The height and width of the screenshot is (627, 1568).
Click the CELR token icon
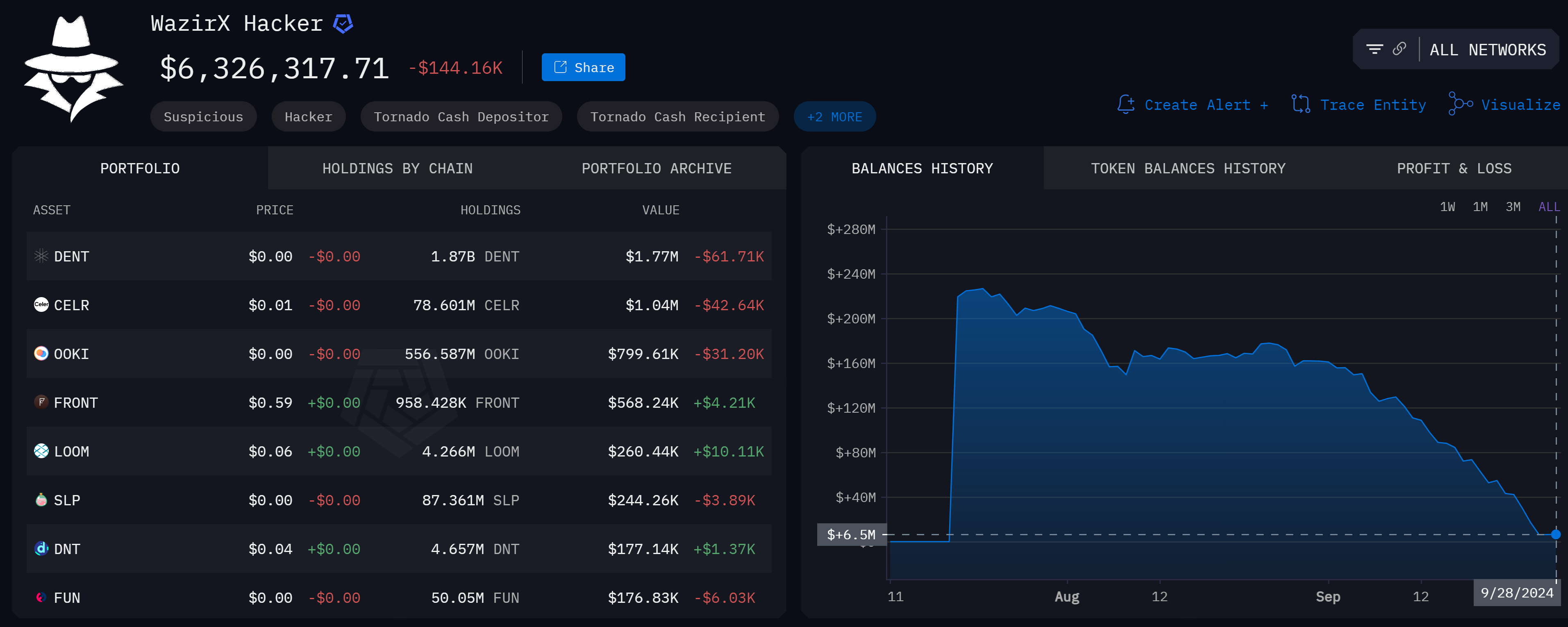41,305
